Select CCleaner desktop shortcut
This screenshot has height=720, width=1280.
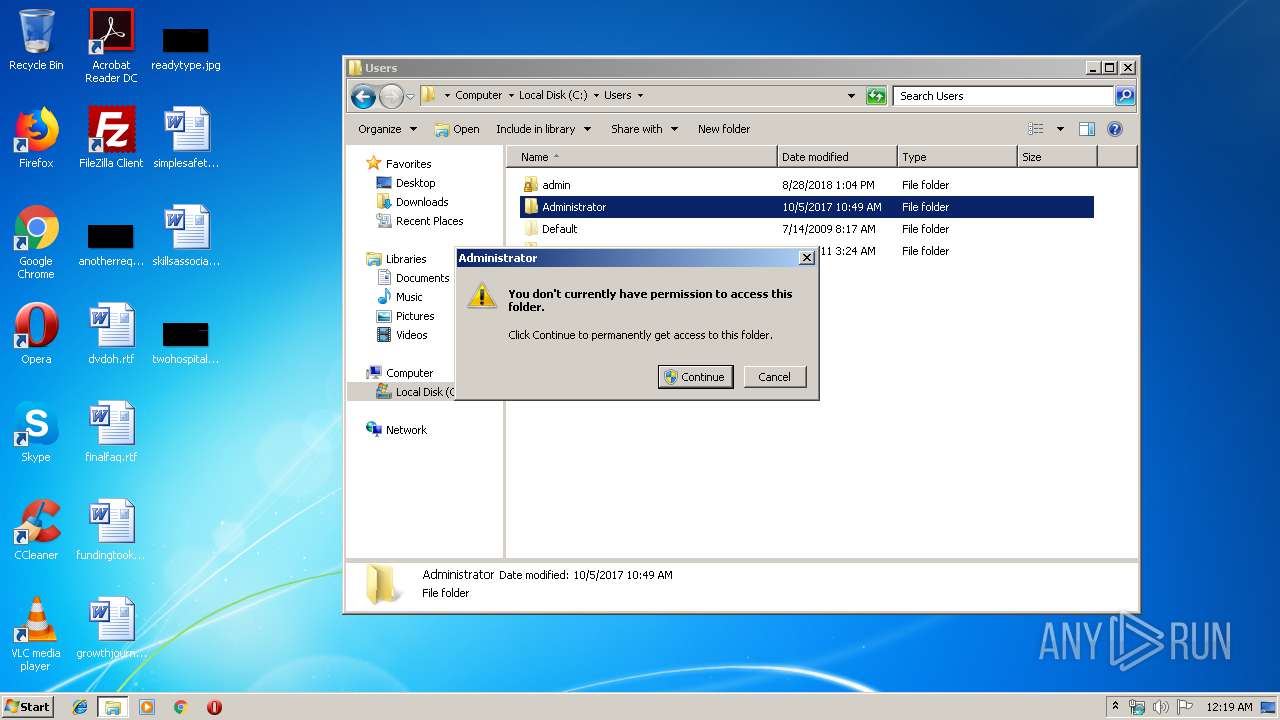pos(36,530)
